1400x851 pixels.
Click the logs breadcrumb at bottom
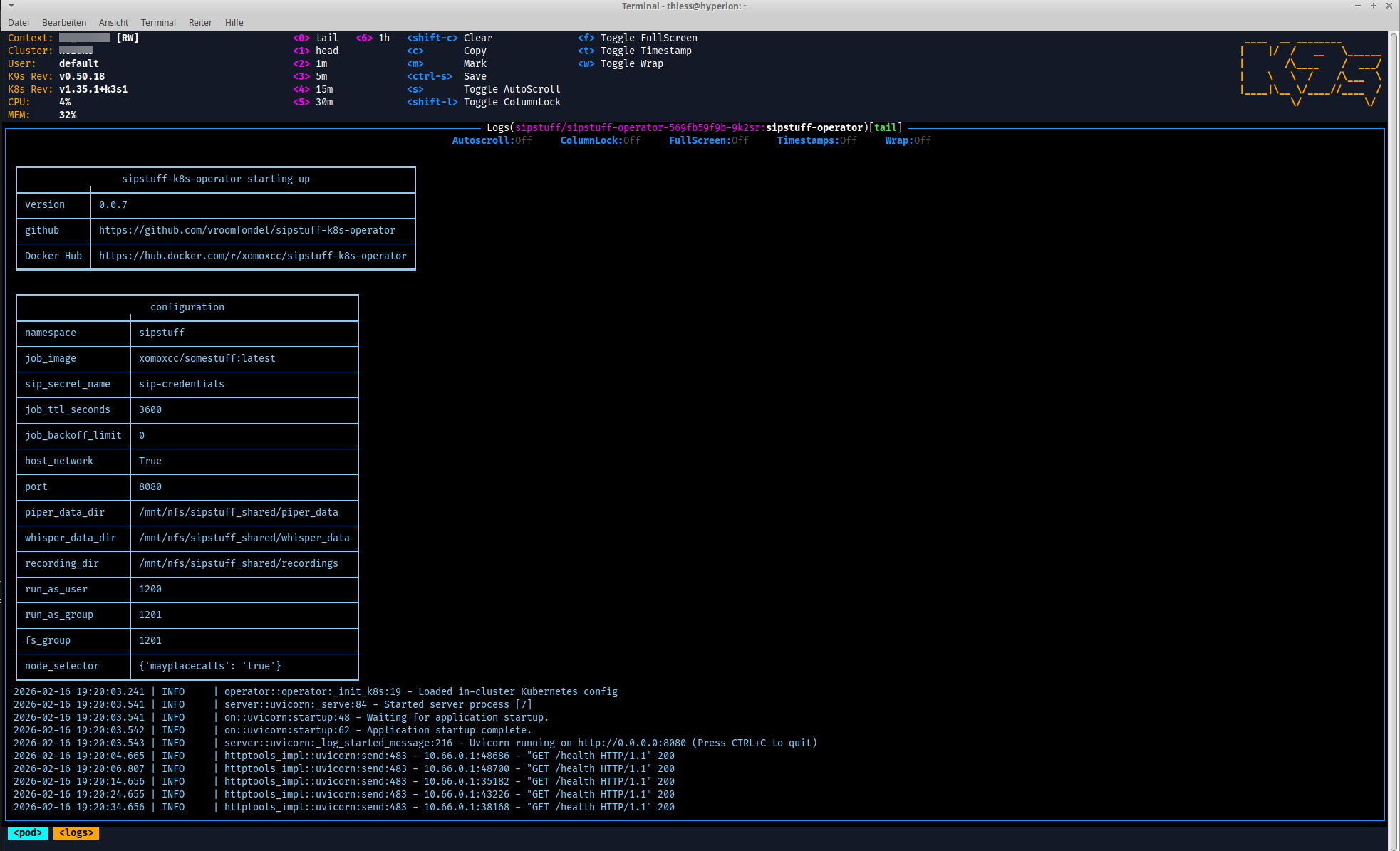(76, 832)
